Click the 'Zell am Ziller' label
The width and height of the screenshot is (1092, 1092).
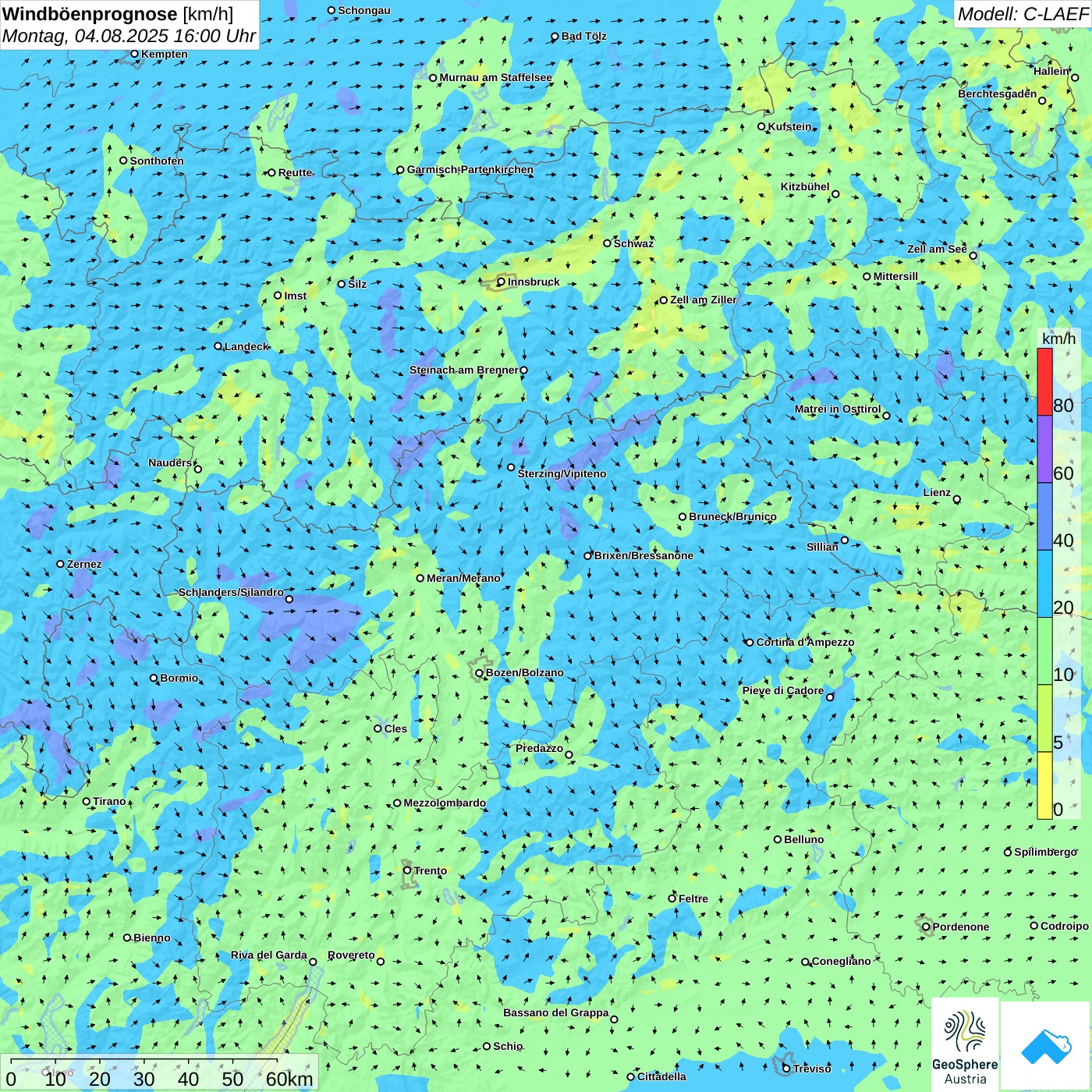(704, 300)
